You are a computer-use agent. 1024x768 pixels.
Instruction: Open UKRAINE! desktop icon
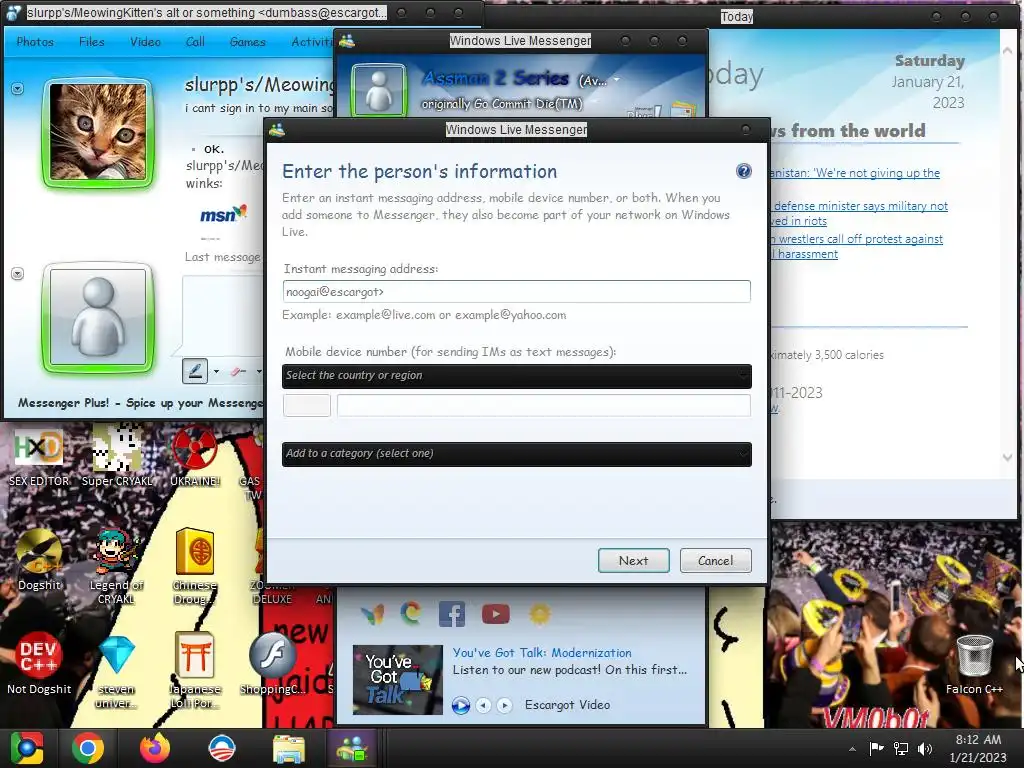[195, 456]
